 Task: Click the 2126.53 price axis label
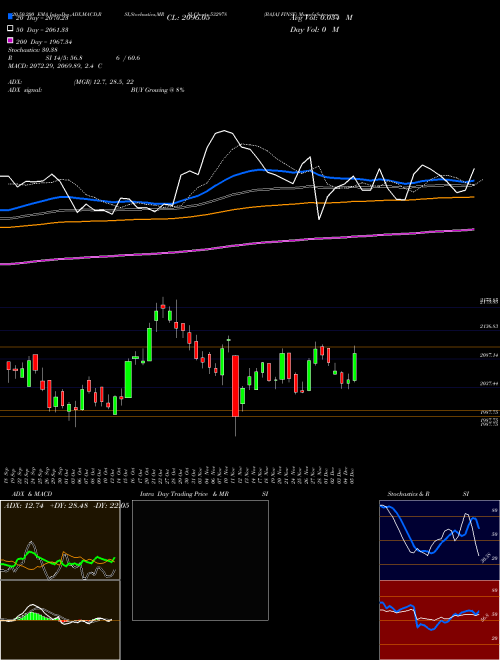coord(489,326)
